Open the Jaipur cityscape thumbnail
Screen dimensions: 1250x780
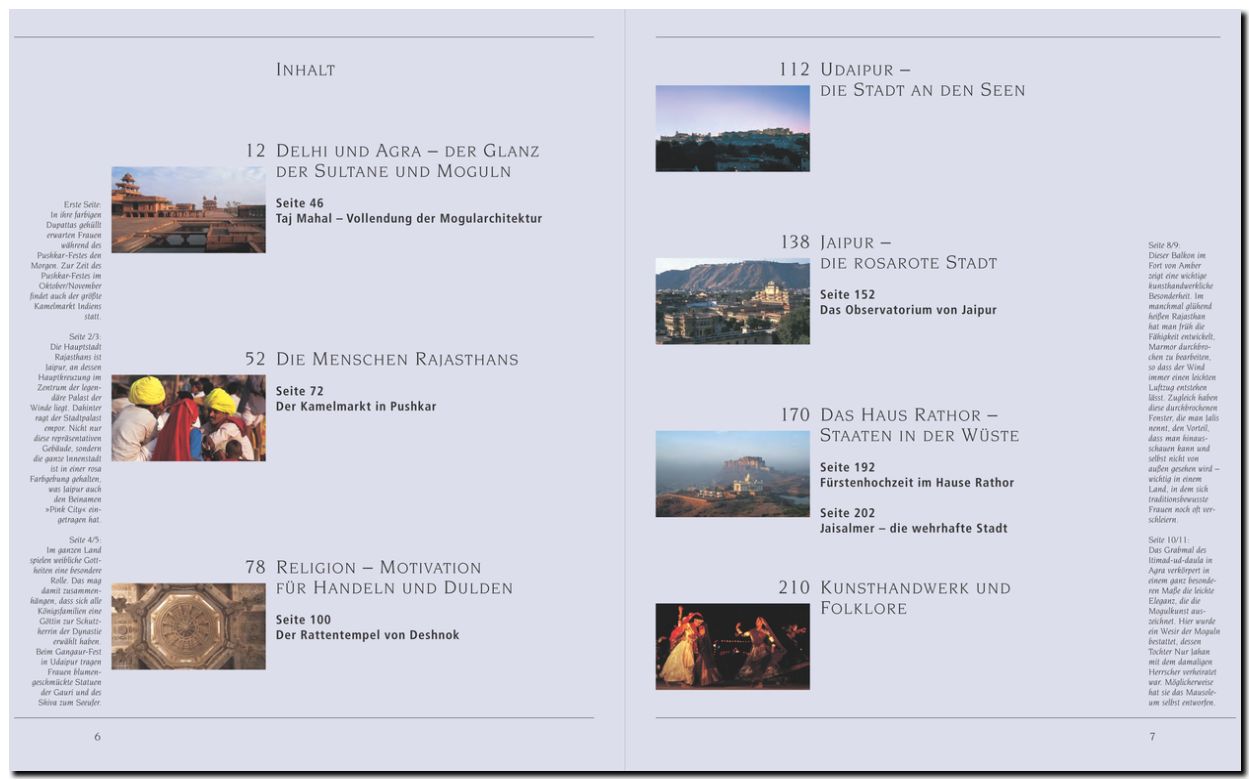click(732, 301)
